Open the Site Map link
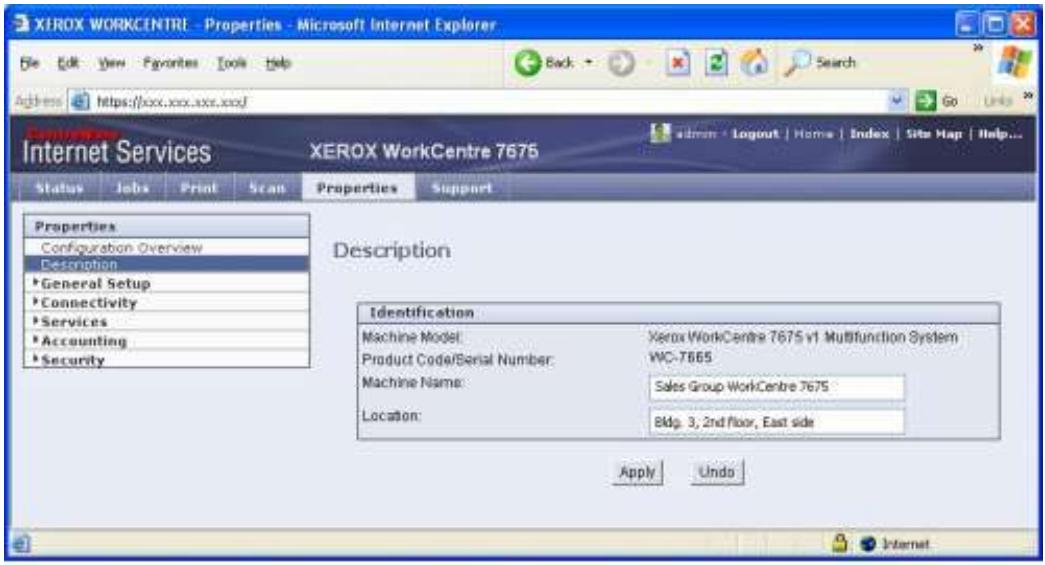The height and width of the screenshot is (565, 1045). click(x=934, y=134)
